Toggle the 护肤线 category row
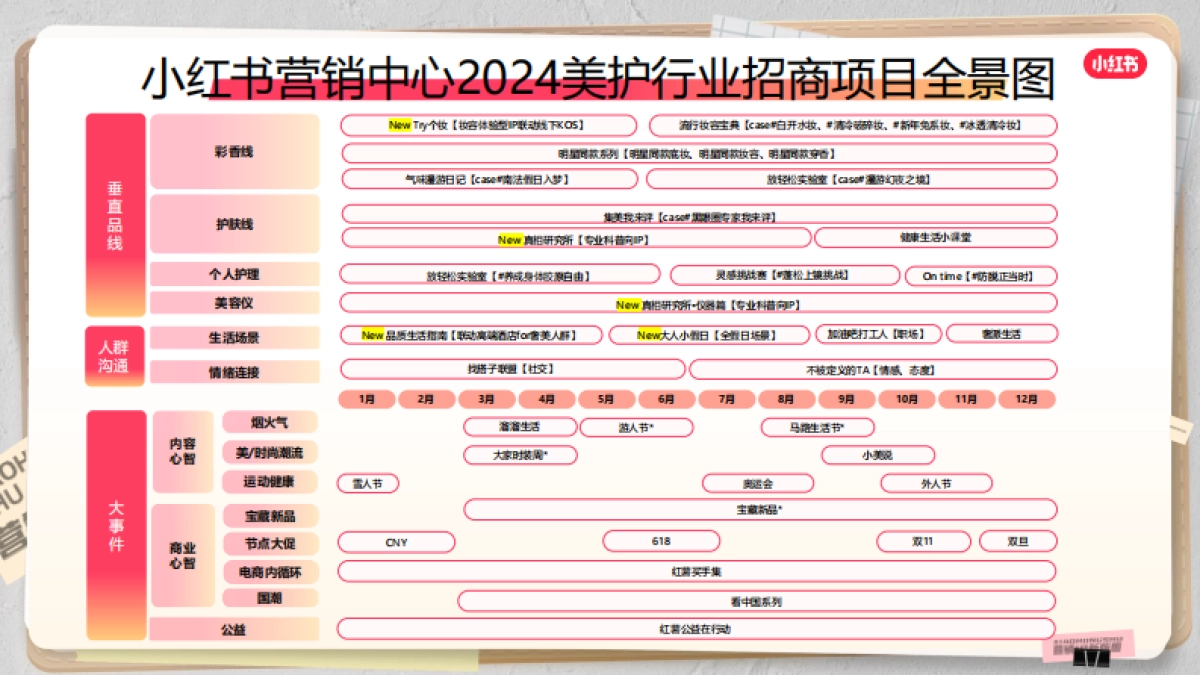This screenshot has height=675, width=1200. tap(235, 225)
